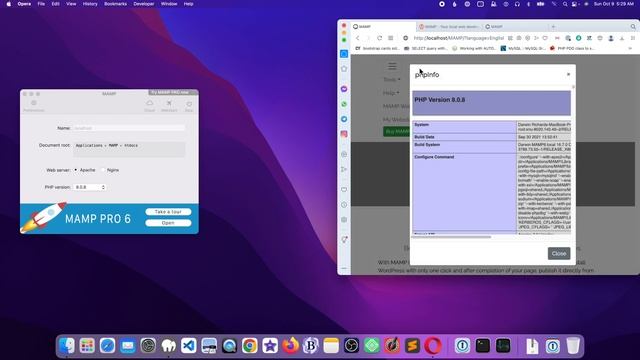640x360 pixels.
Task: Open Messenger in the Opera sidebar
Action: (x=344, y=89)
